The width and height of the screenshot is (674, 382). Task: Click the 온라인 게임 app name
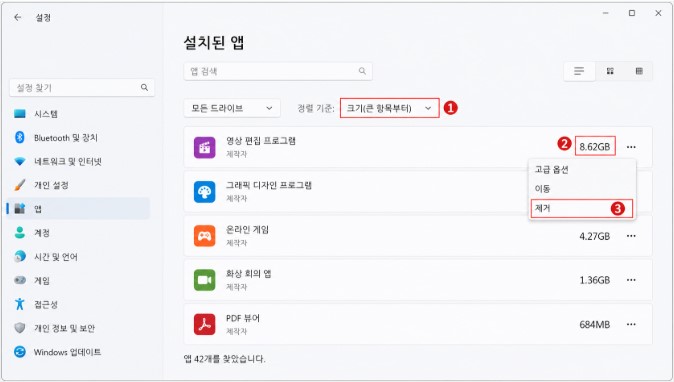248,230
